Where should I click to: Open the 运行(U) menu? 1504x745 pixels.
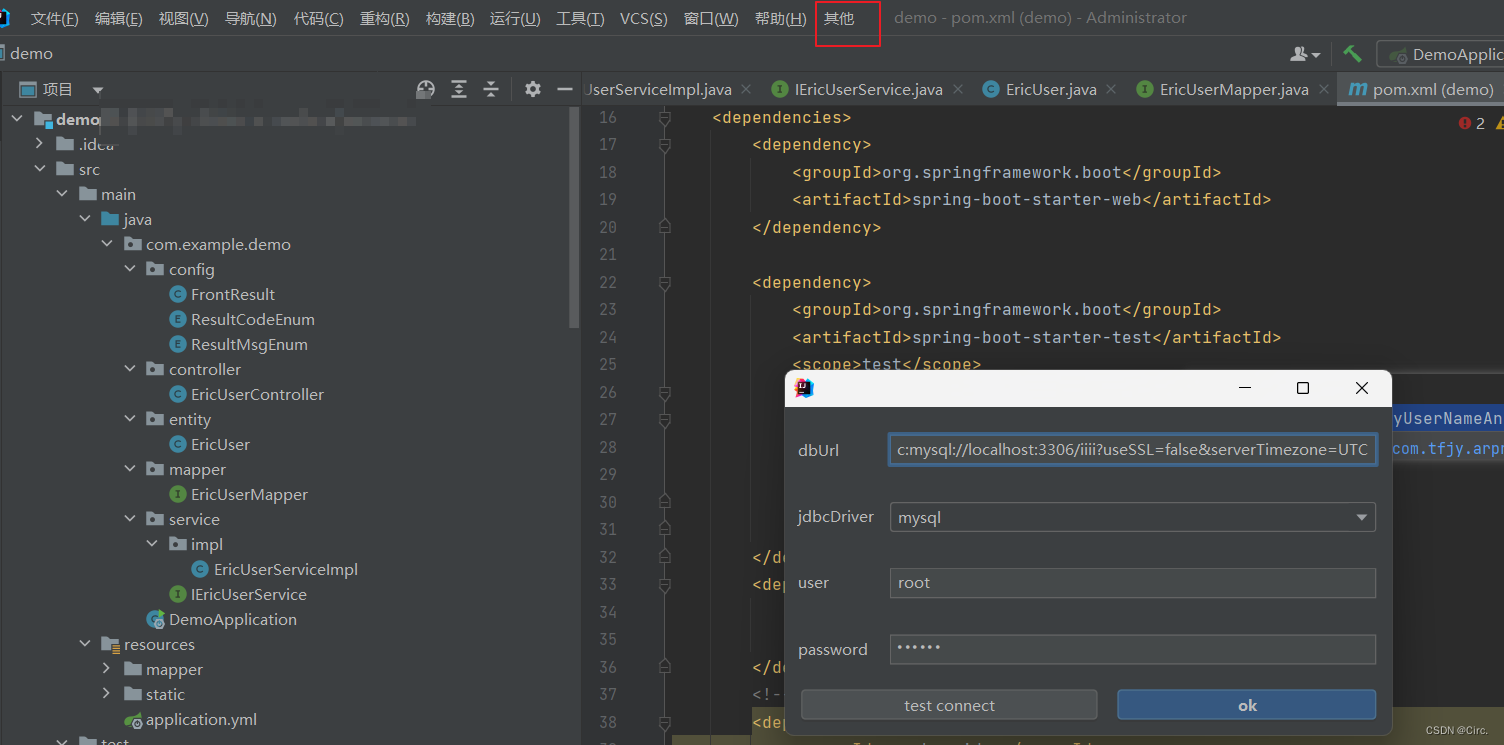514,19
